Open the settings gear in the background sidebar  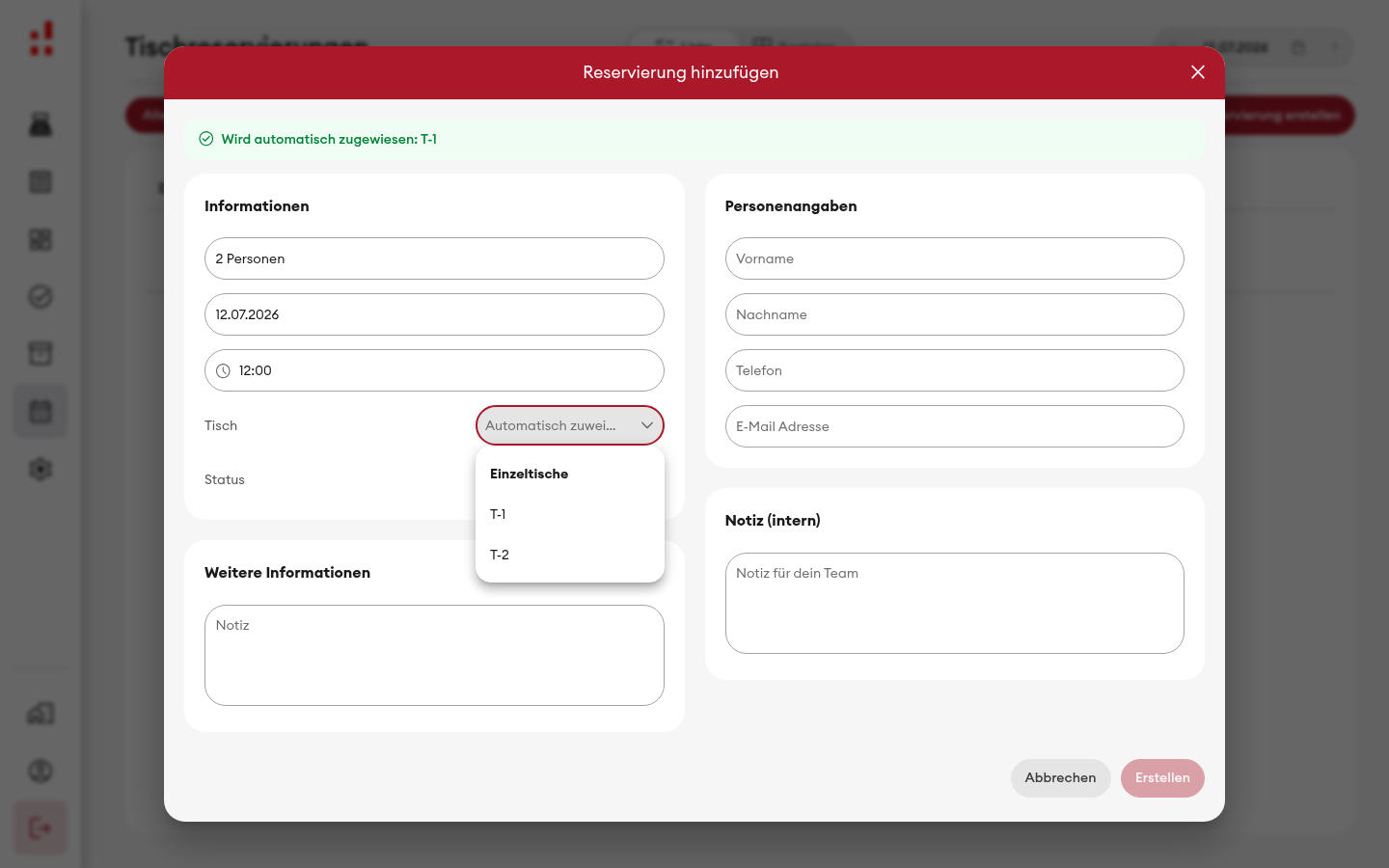pyautogui.click(x=41, y=470)
